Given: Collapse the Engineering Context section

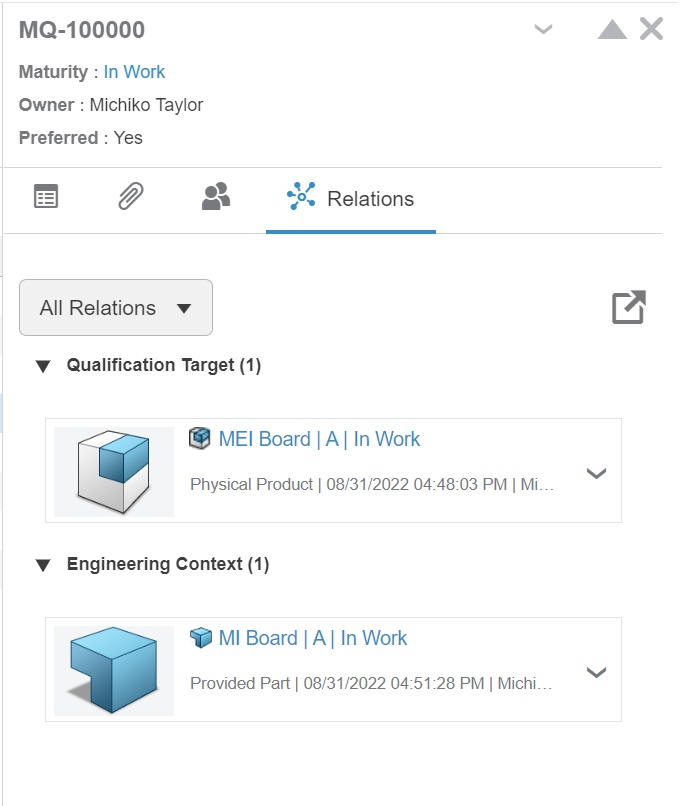Looking at the screenshot, I should point(42,565).
